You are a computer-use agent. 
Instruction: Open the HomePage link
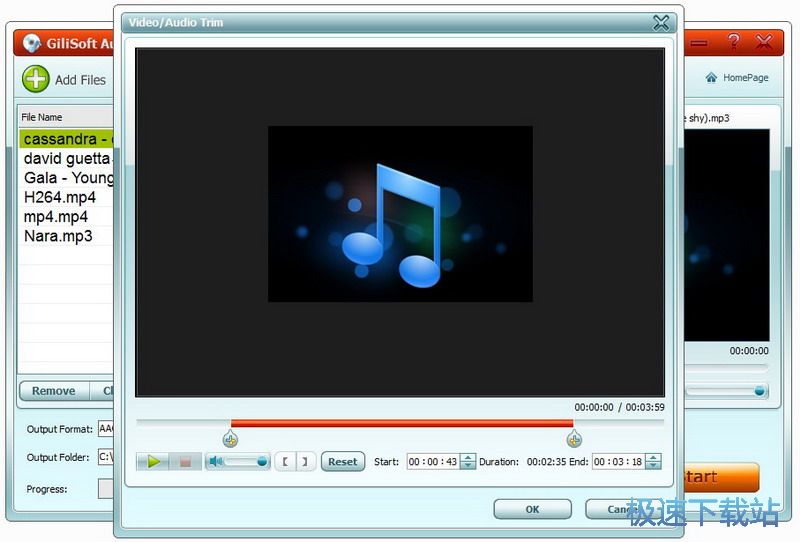coord(738,78)
